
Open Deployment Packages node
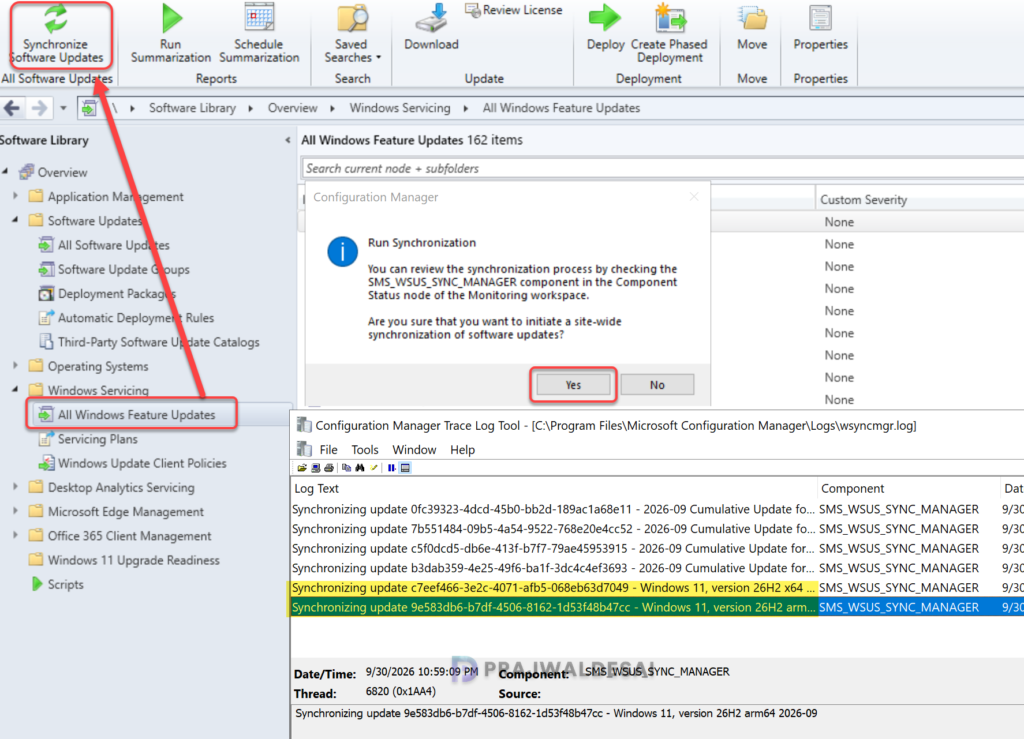(116, 294)
